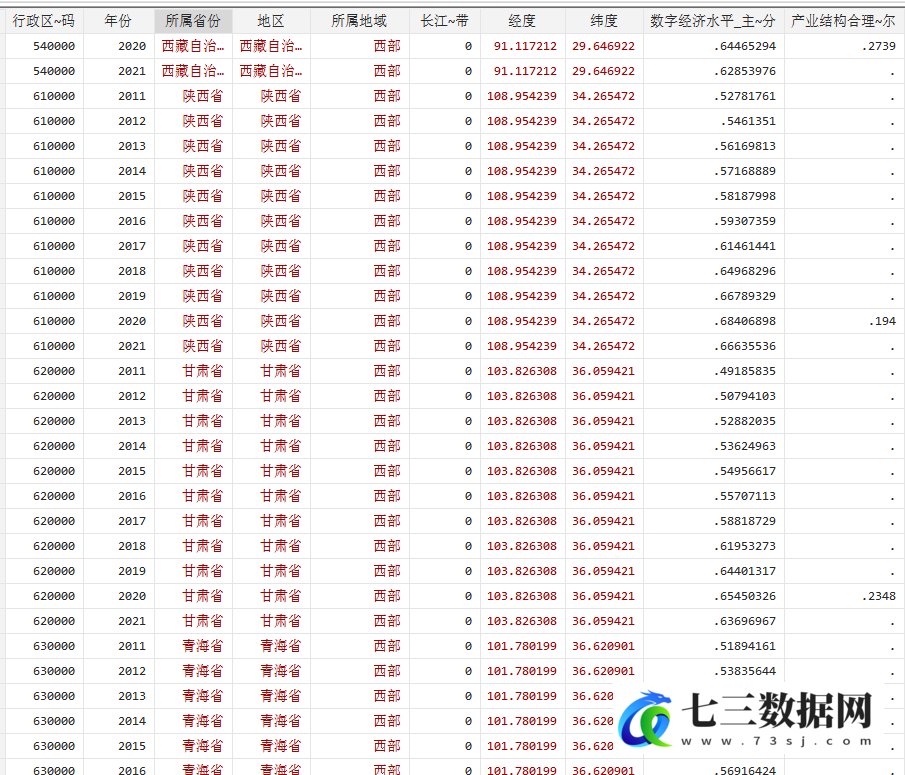Click value .53624963 for 甘肃省 2014
Screen dimensions: 905x775
tap(745, 446)
